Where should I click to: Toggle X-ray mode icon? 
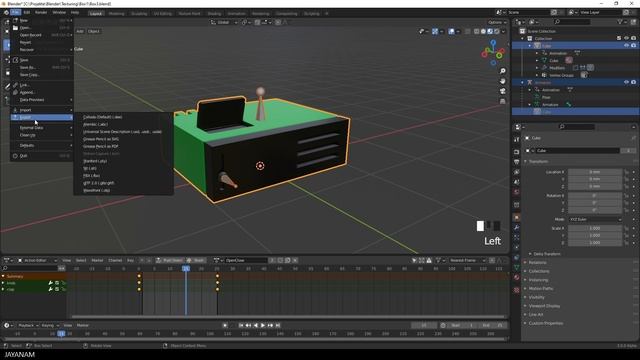468,31
